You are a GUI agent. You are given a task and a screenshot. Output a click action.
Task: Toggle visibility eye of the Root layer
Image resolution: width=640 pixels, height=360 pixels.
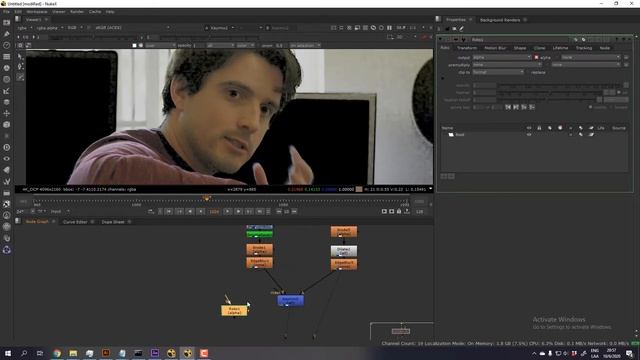529,135
